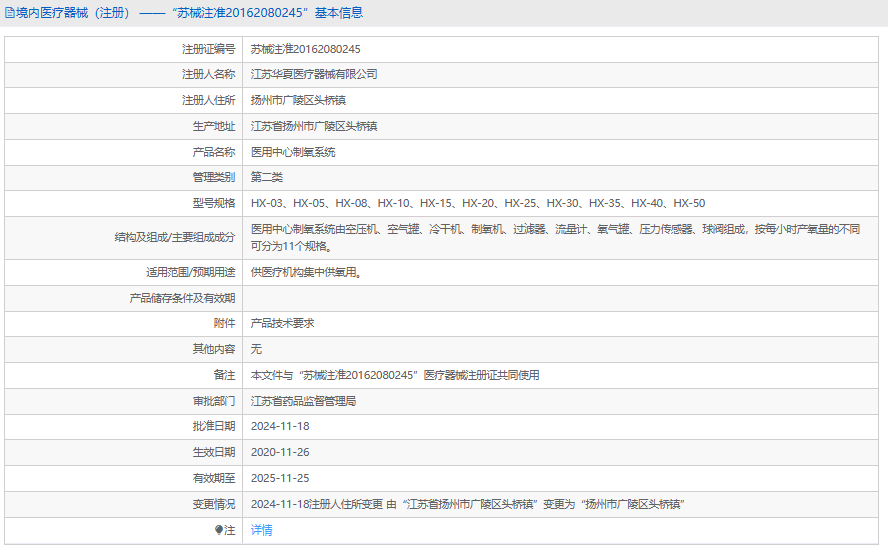Click the 型号规格 row label
Screen dimensions: 888x546
coord(214,203)
